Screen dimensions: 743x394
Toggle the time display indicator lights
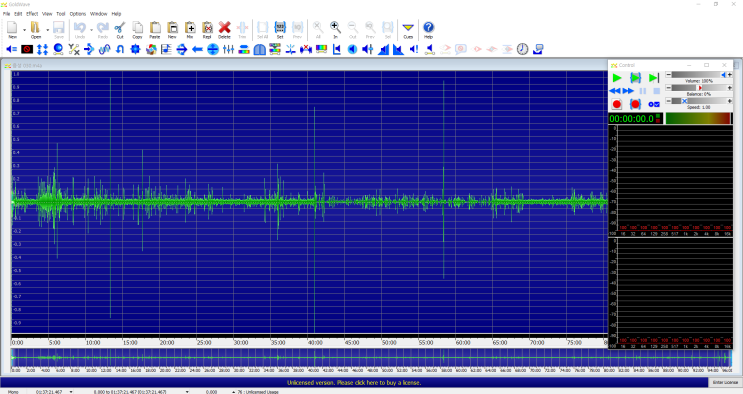coord(658,119)
